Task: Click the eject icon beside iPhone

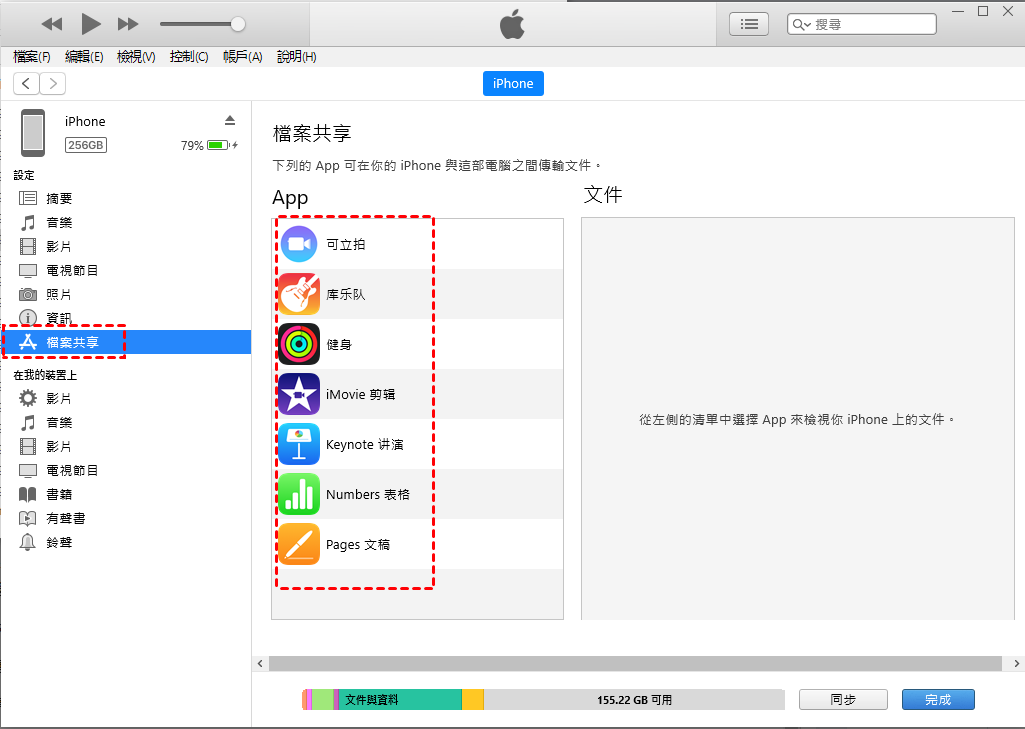Action: point(230,120)
